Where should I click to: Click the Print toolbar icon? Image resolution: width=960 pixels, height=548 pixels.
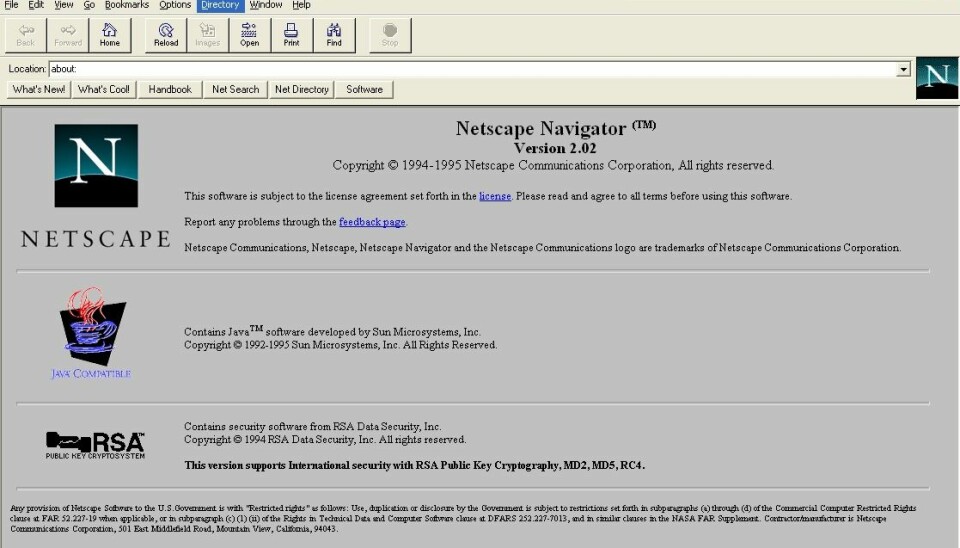[x=291, y=35]
